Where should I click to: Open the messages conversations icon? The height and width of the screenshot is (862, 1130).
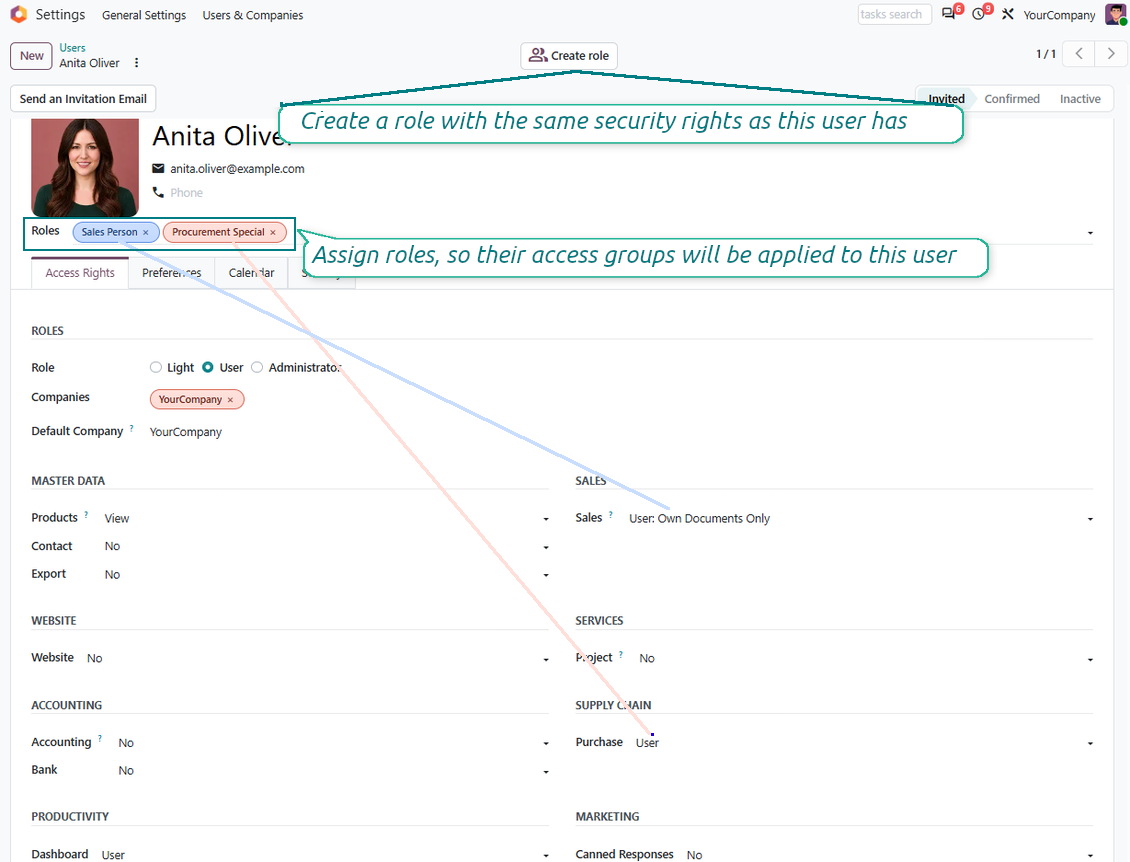click(x=948, y=14)
